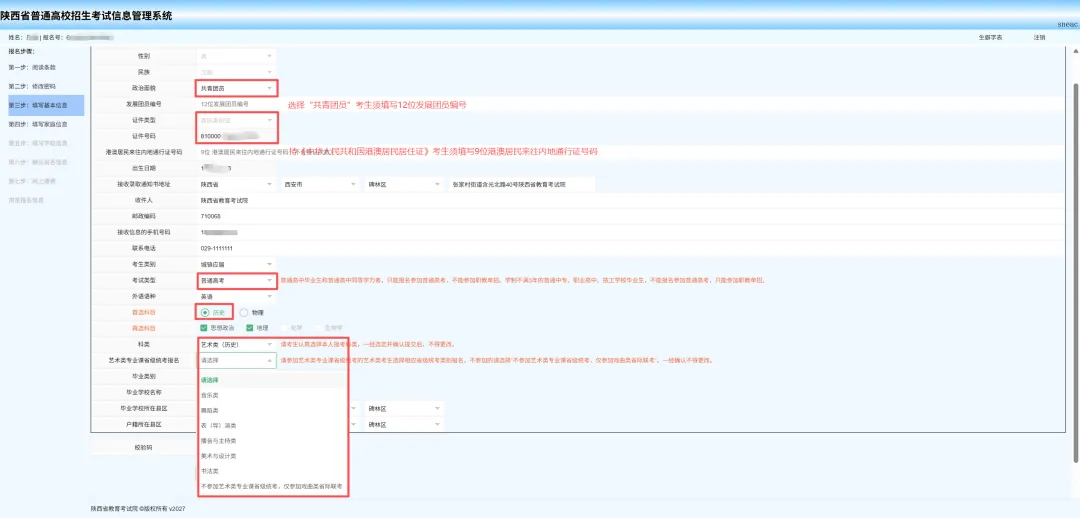The image size is (1080, 518).
Task: Choose 播音与主持类 from the dropdown list
Action: click(x=272, y=440)
